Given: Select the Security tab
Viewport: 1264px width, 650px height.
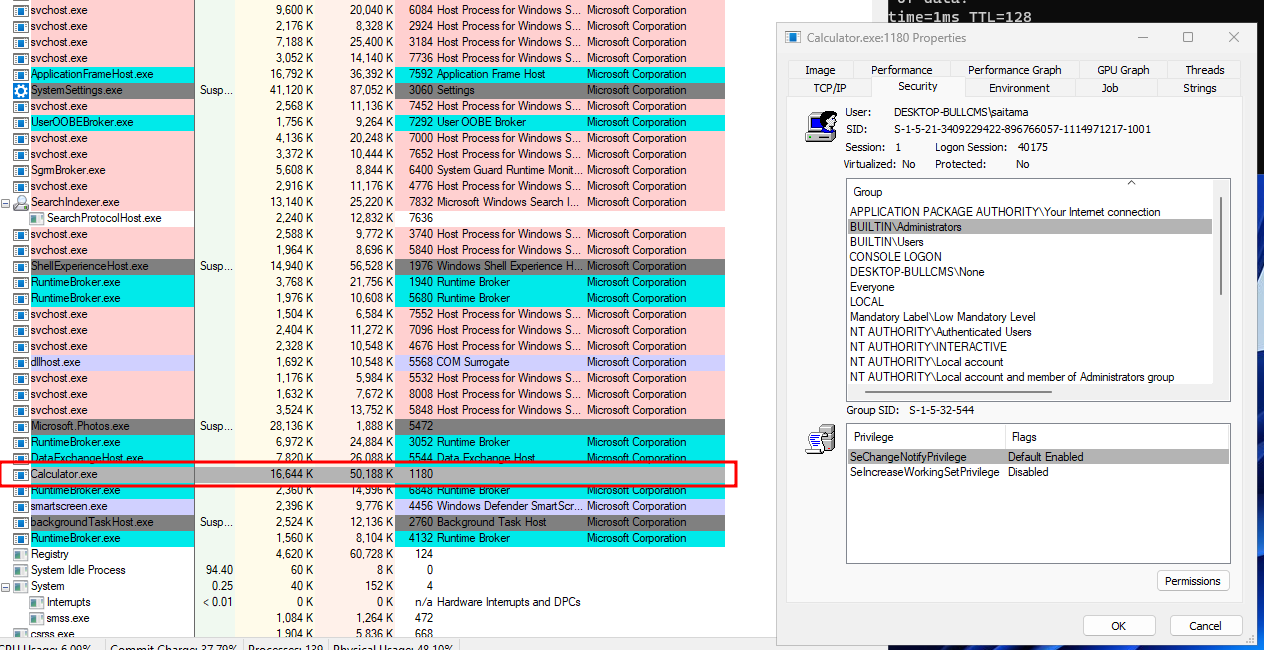Looking at the screenshot, I should pos(917,86).
